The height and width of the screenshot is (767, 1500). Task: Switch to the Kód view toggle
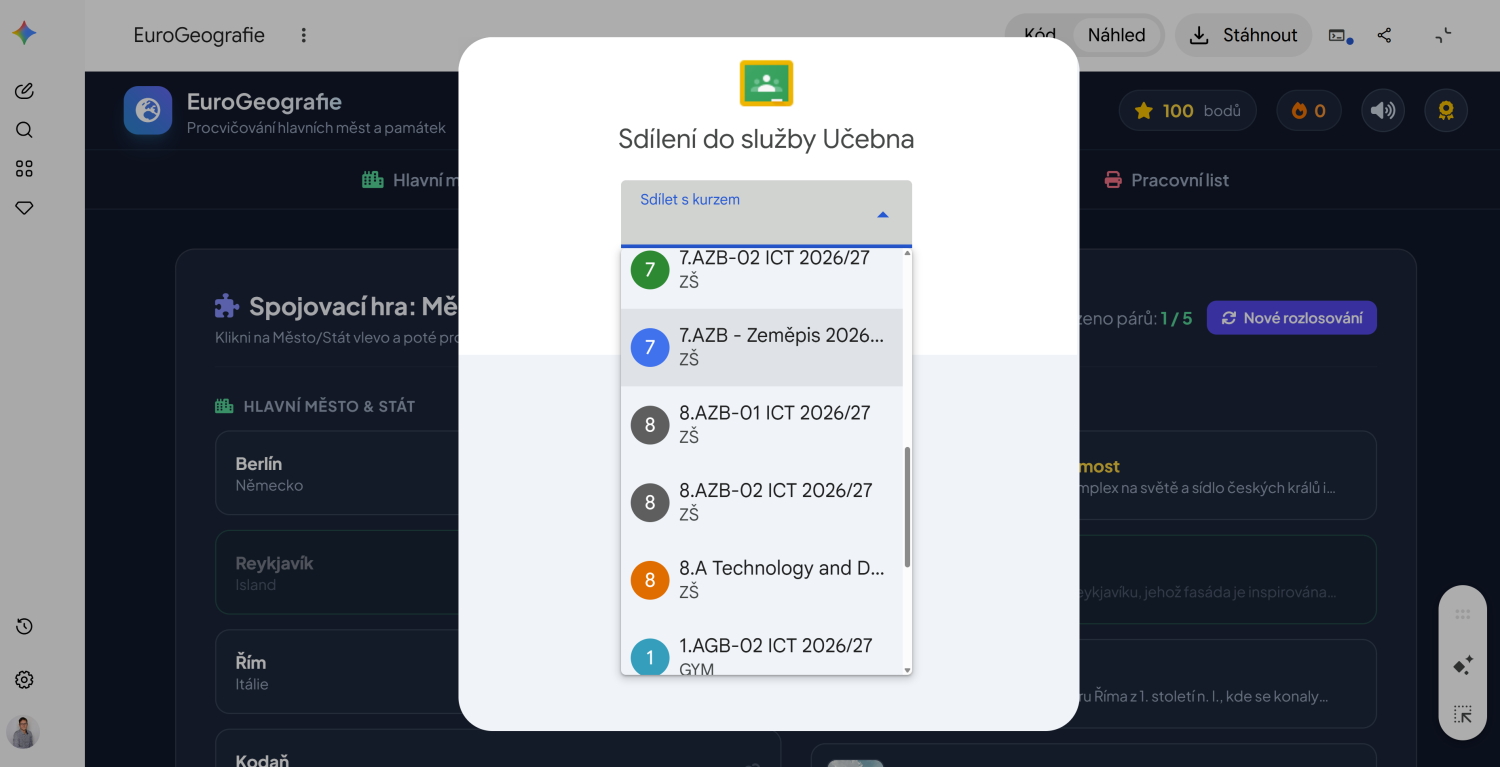click(1040, 35)
